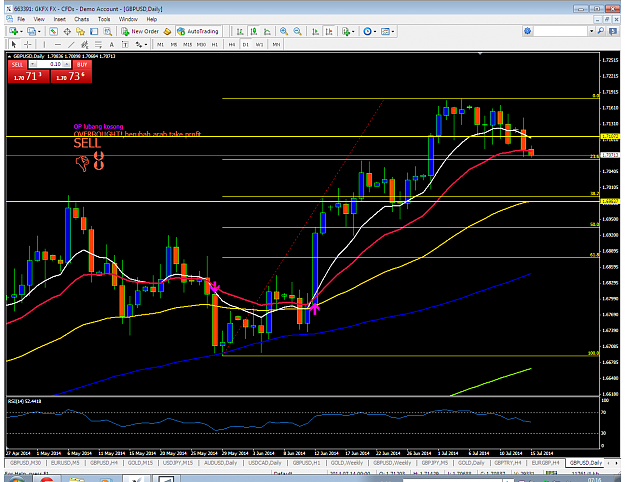
Task: Open the Strategy Tester icon
Action: pyautogui.click(x=108, y=31)
